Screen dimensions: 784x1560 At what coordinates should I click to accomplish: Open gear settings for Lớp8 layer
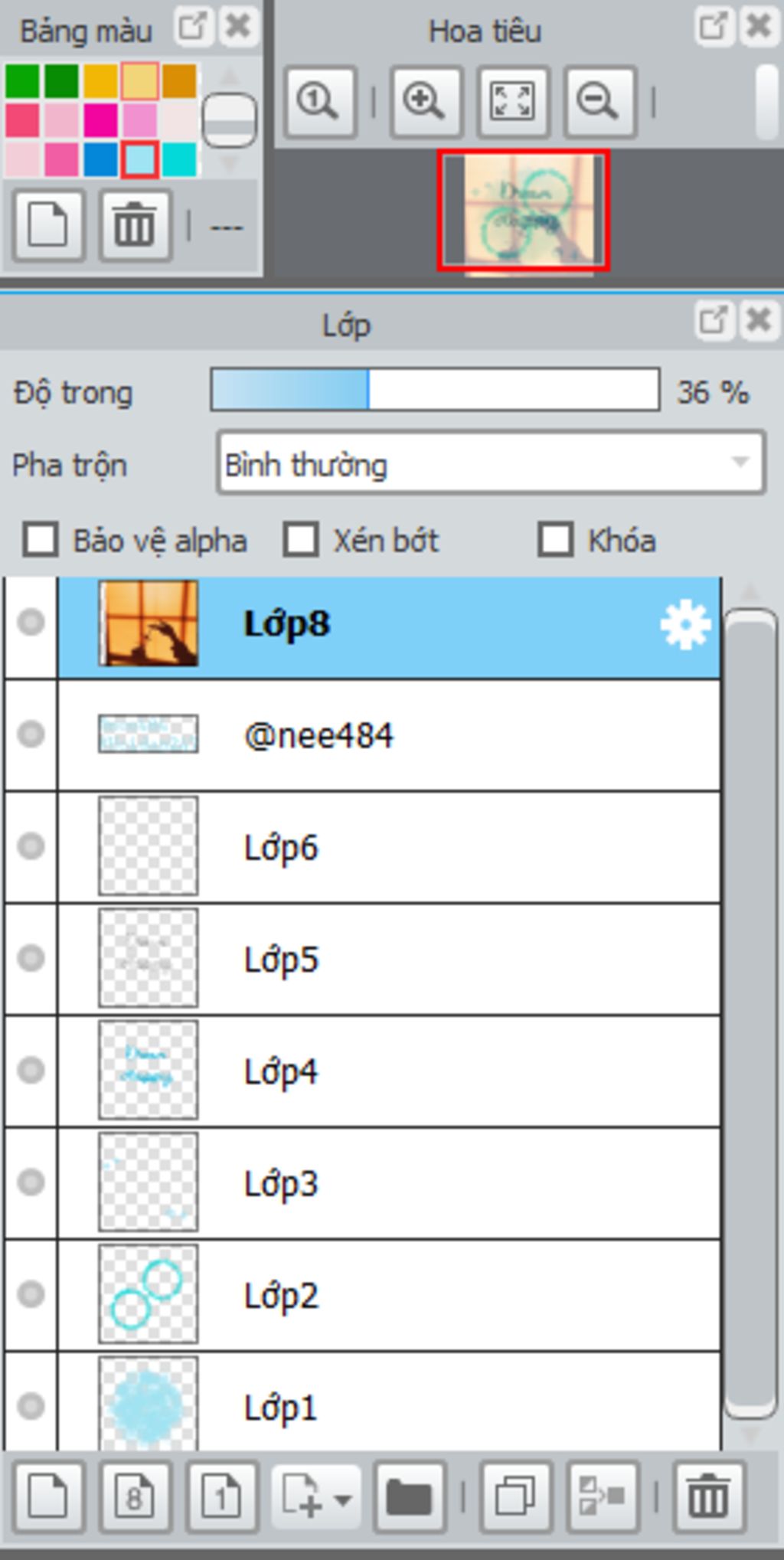(x=685, y=625)
